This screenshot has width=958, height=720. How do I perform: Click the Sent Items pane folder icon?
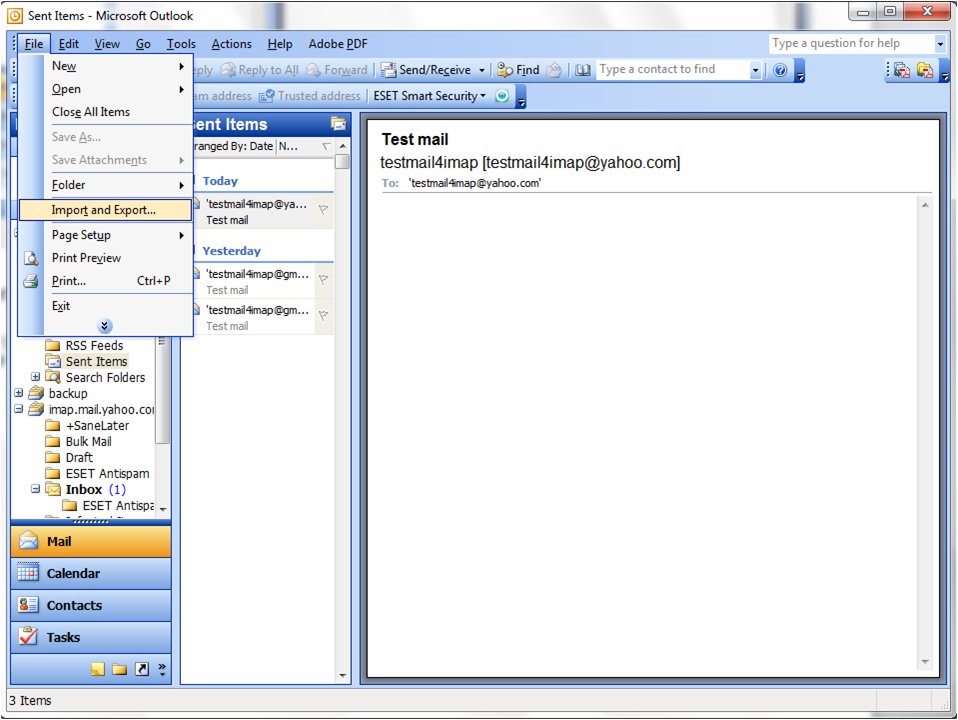click(338, 124)
